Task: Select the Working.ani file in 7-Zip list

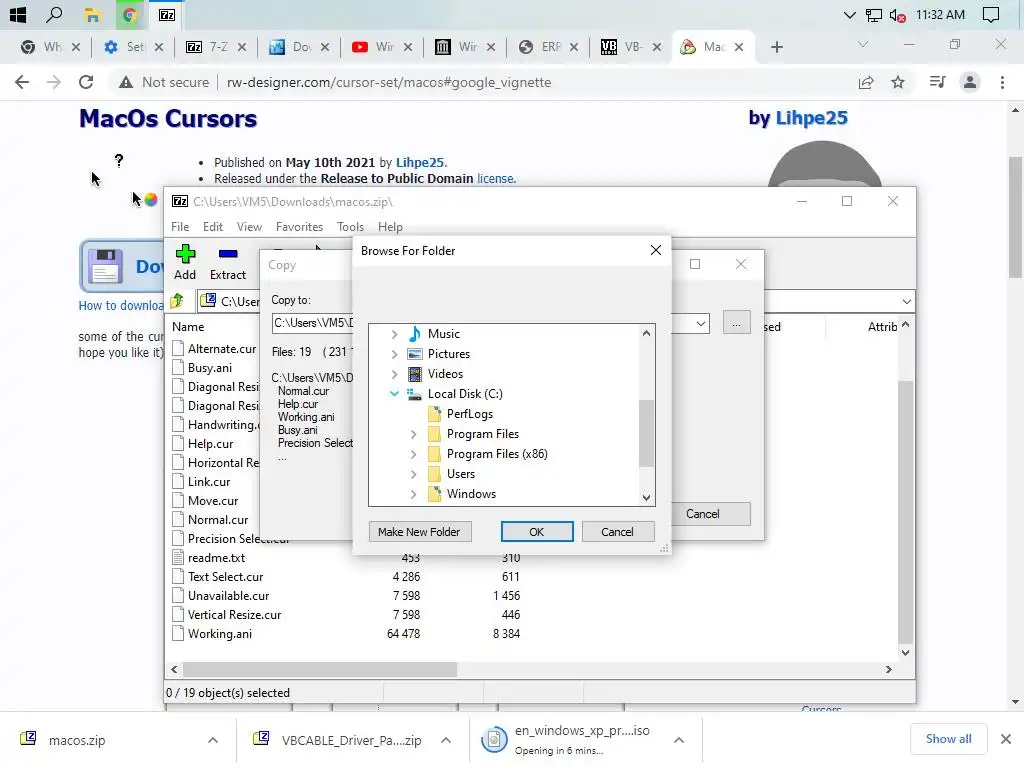Action: pyautogui.click(x=219, y=633)
